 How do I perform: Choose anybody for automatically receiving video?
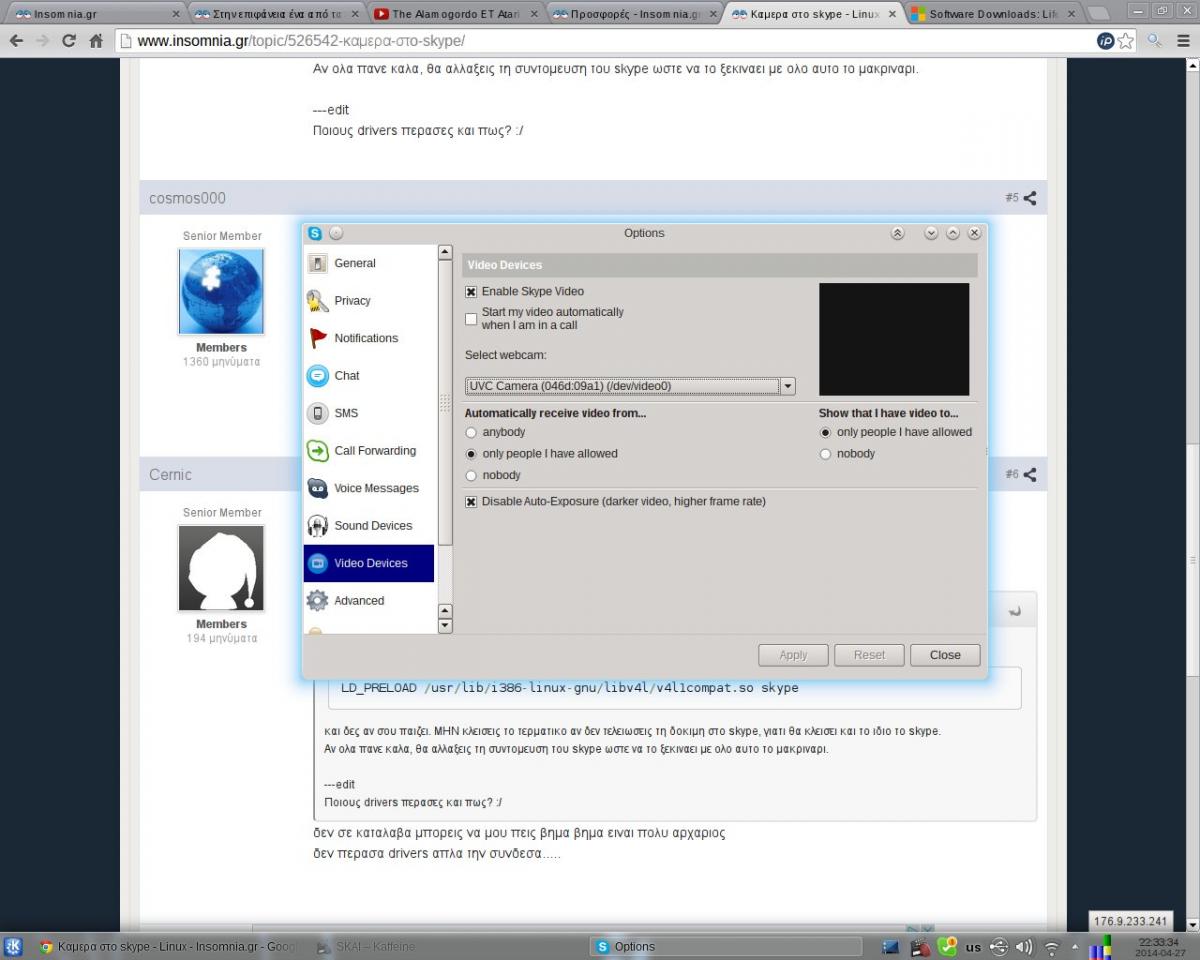(x=471, y=433)
